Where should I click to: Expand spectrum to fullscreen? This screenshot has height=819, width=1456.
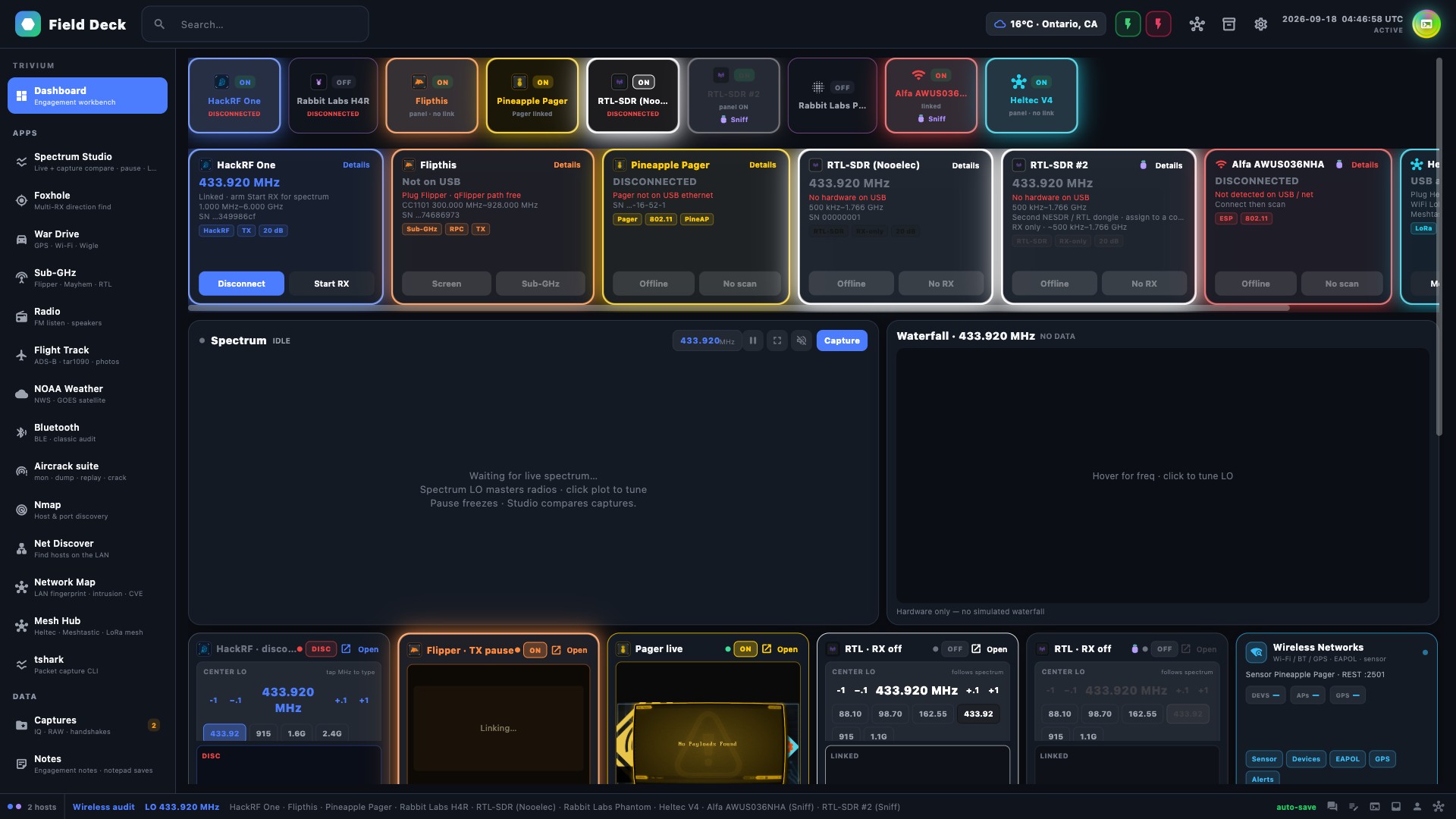(x=777, y=340)
